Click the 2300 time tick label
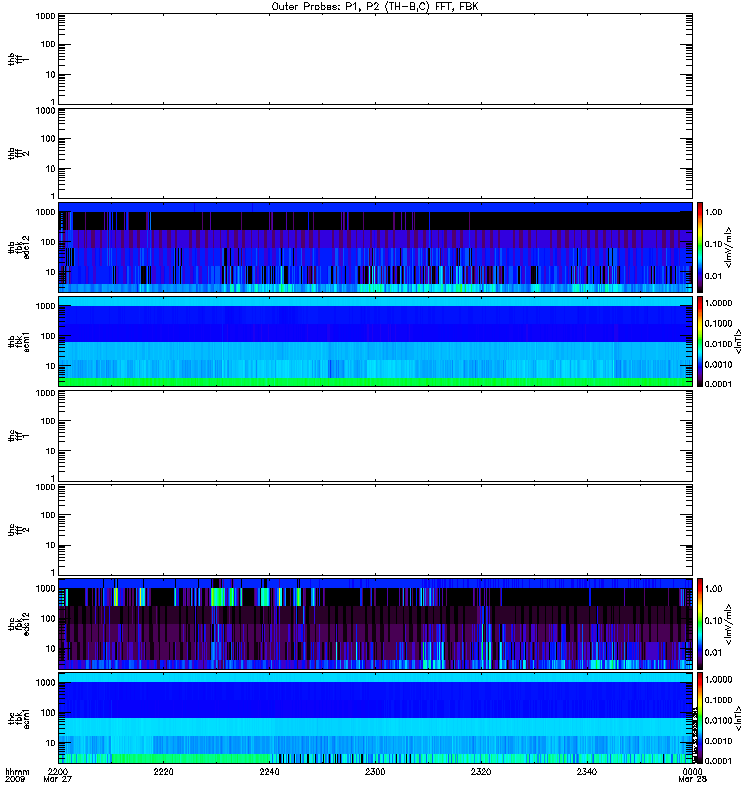 click(375, 772)
